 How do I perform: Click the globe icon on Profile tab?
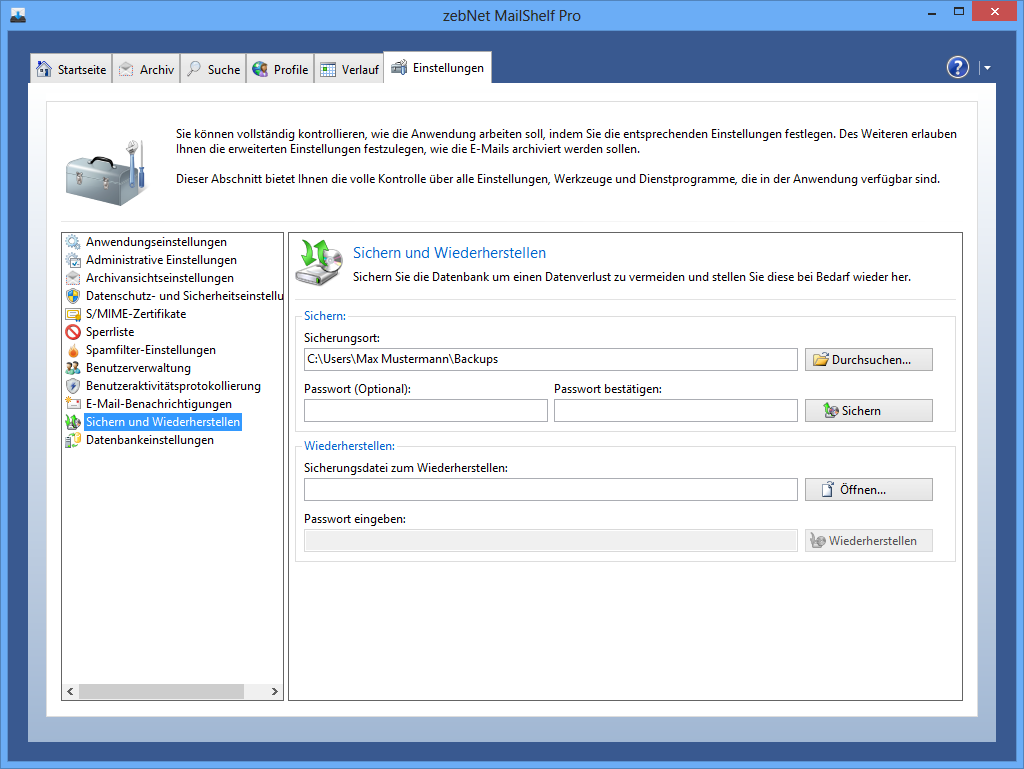point(260,69)
